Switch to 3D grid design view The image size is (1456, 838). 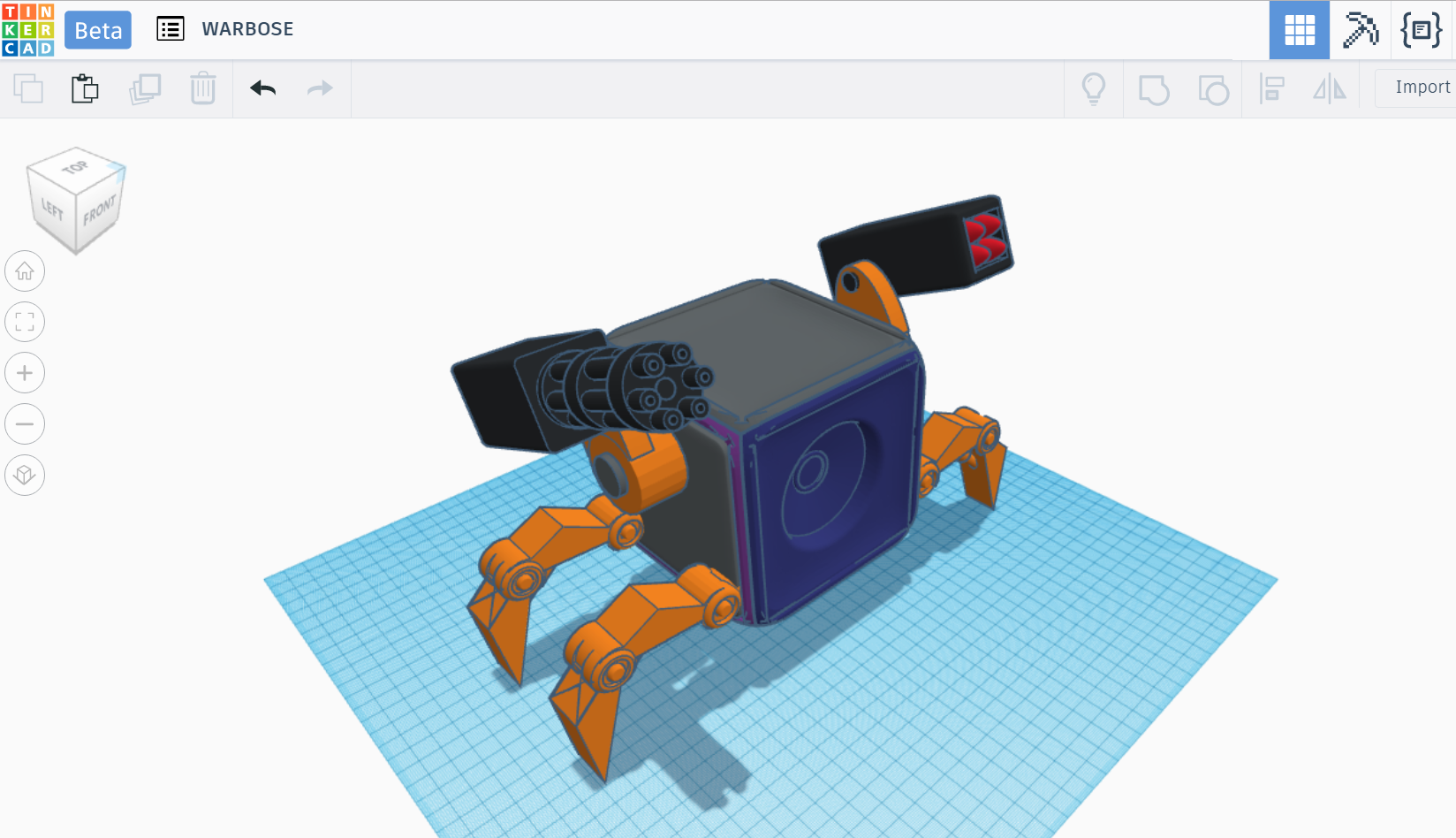pos(1299,30)
